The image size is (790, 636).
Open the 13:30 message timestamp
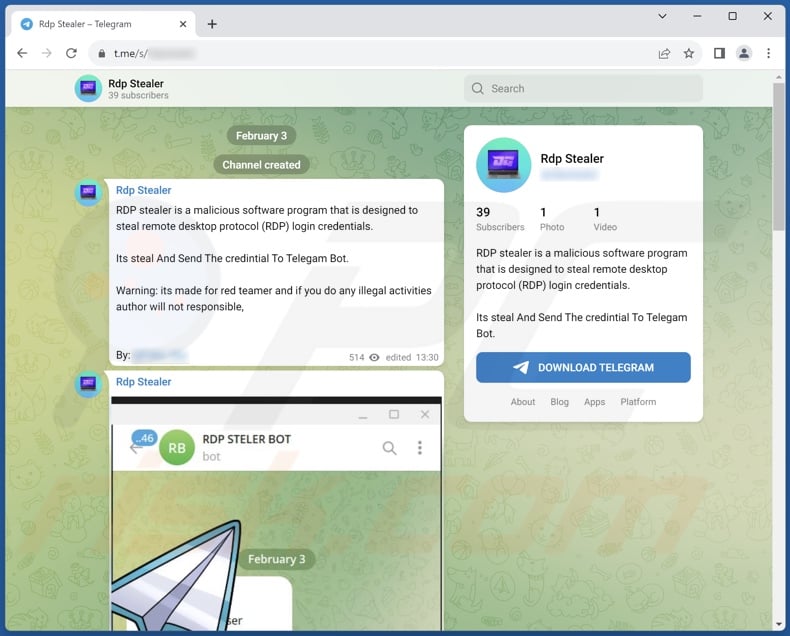427,357
